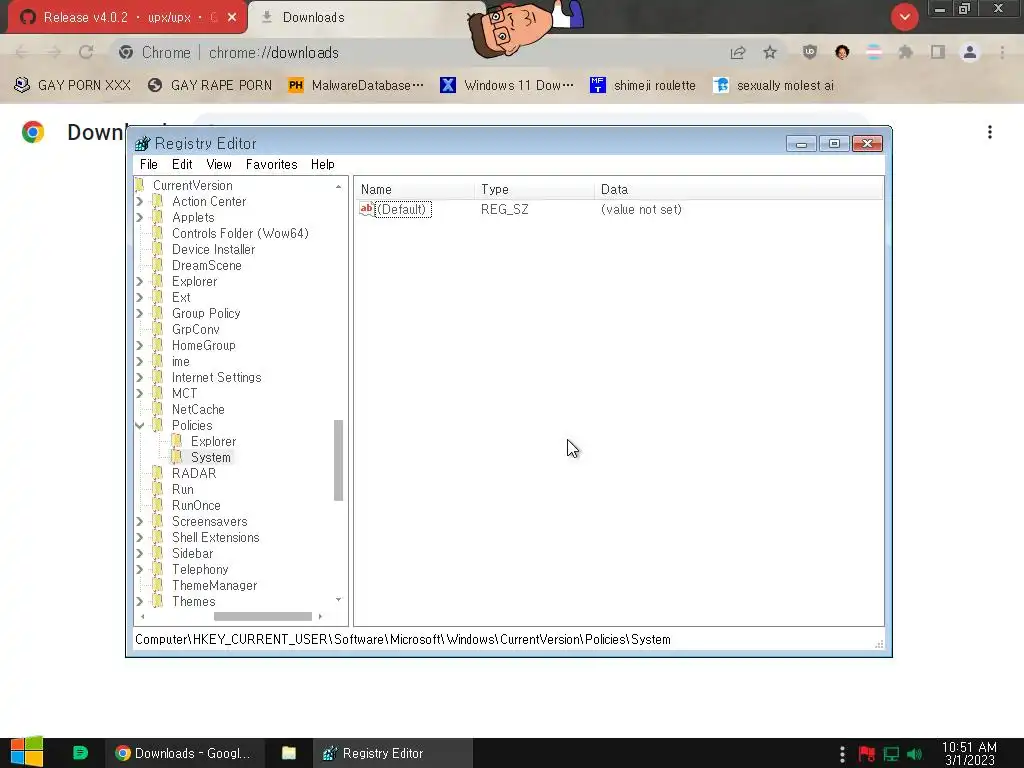Image resolution: width=1024 pixels, height=768 pixels.
Task: Select the NetCache registry key
Action: [x=198, y=409]
